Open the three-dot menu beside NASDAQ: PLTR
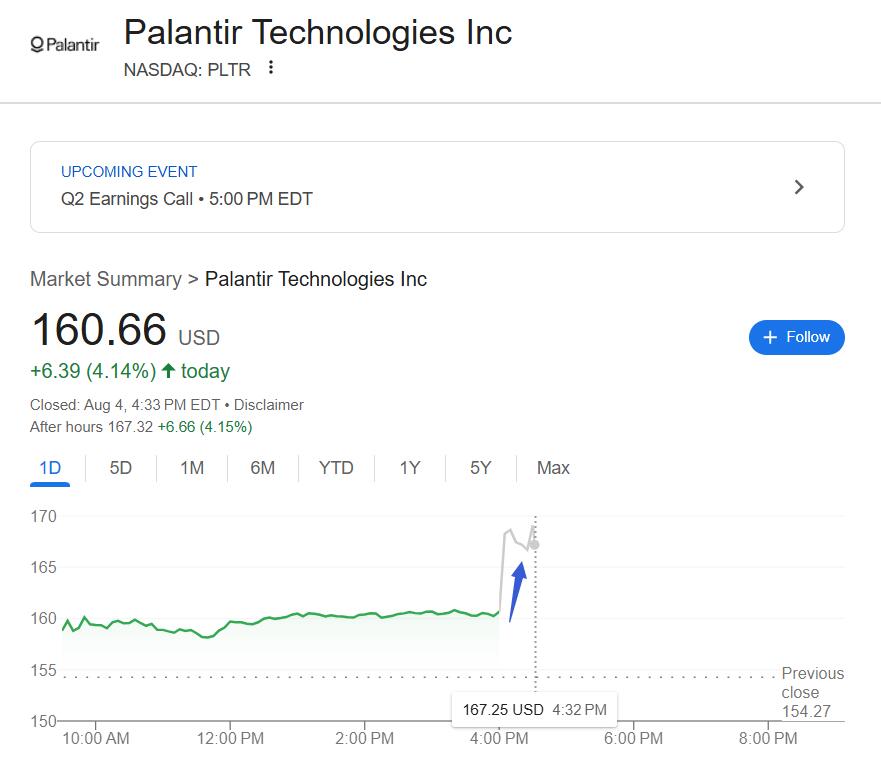The image size is (881, 758). pyautogui.click(x=271, y=68)
